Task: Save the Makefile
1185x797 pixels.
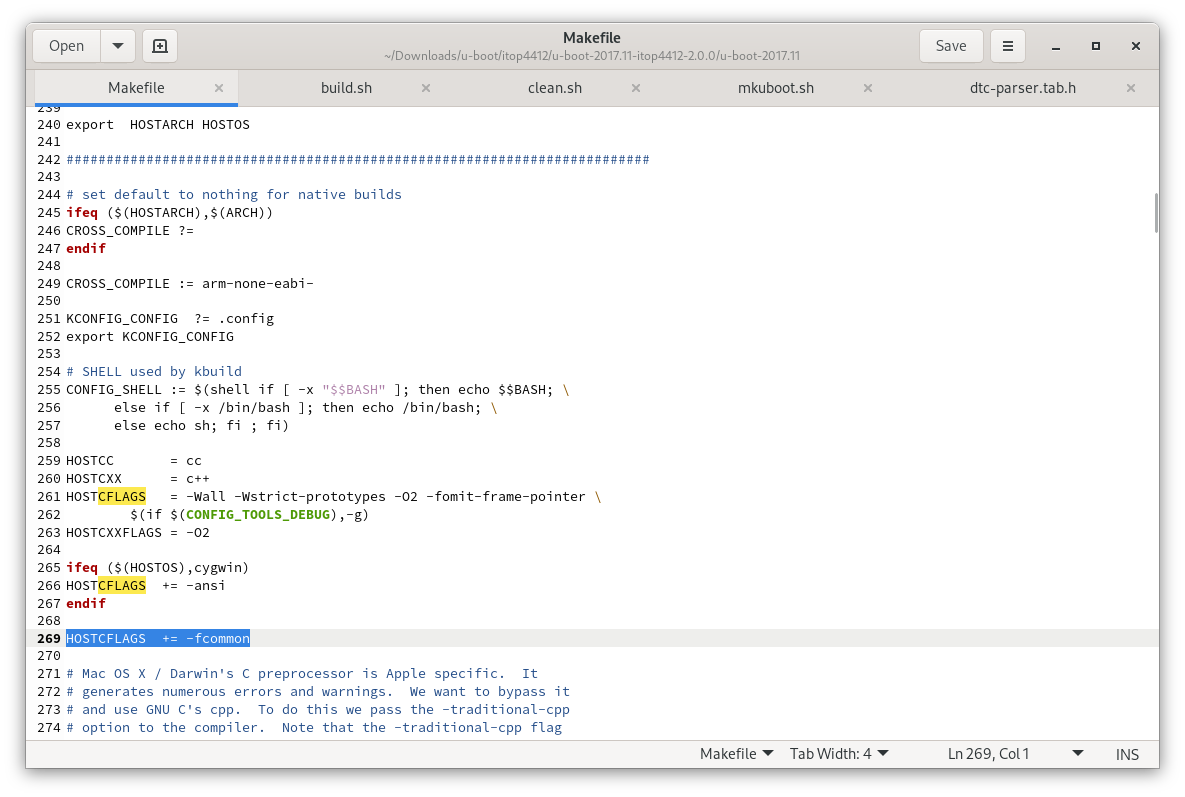Action: pos(950,45)
